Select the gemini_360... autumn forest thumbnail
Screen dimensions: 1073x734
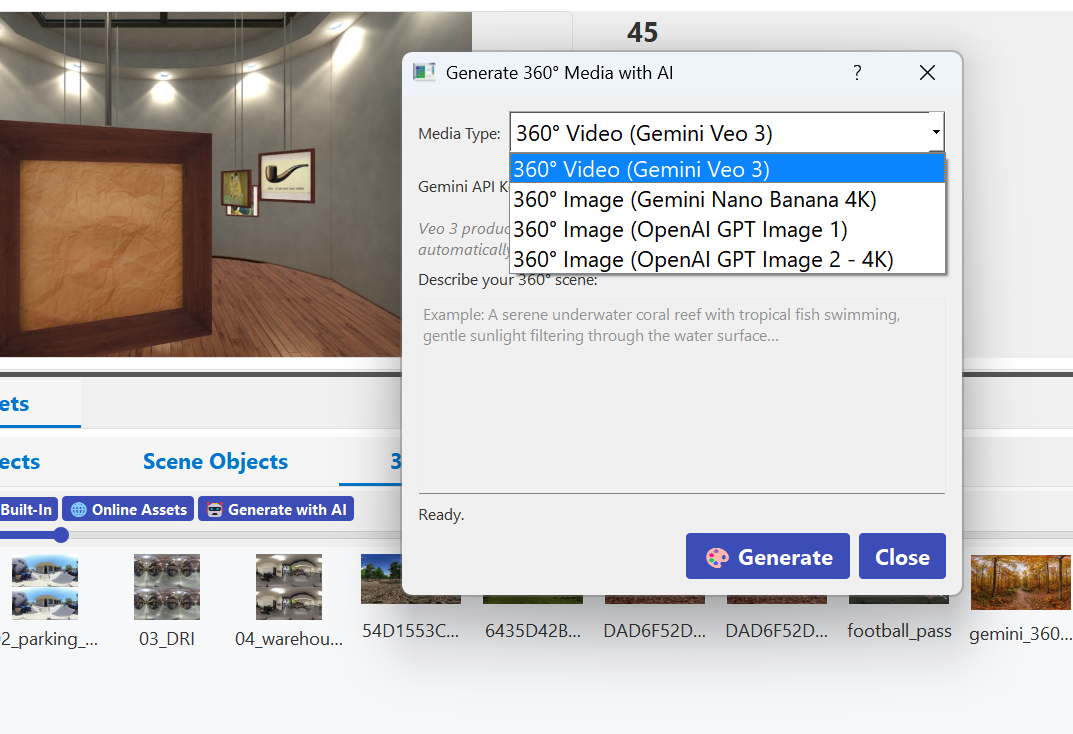pyautogui.click(x=1020, y=582)
